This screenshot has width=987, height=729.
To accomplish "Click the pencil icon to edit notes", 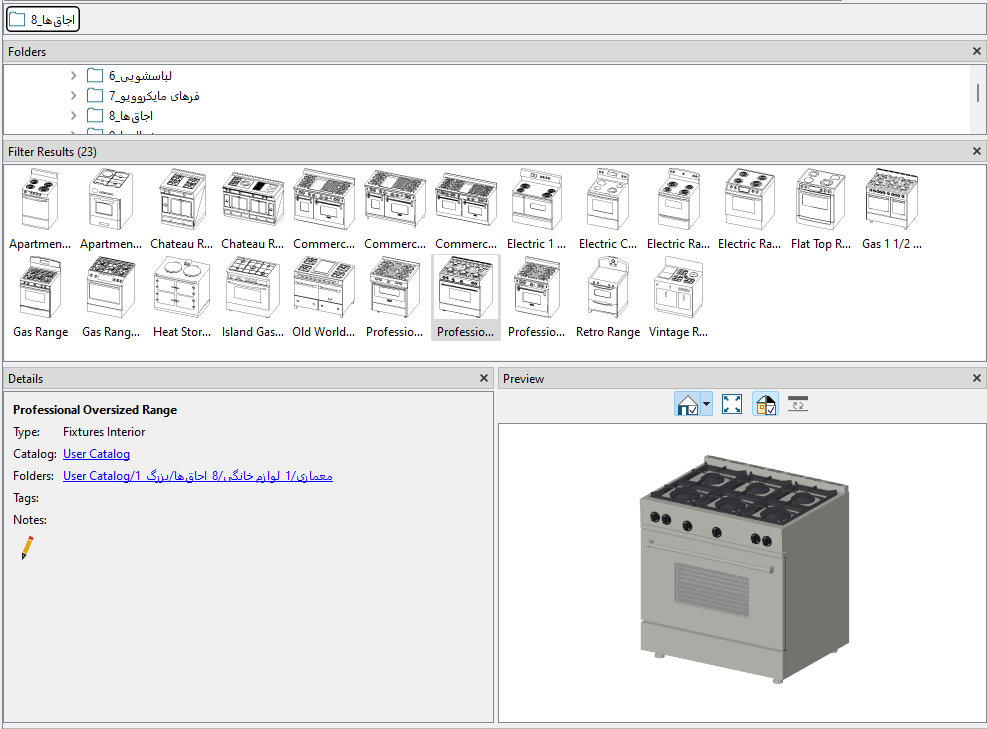I will coord(27,547).
